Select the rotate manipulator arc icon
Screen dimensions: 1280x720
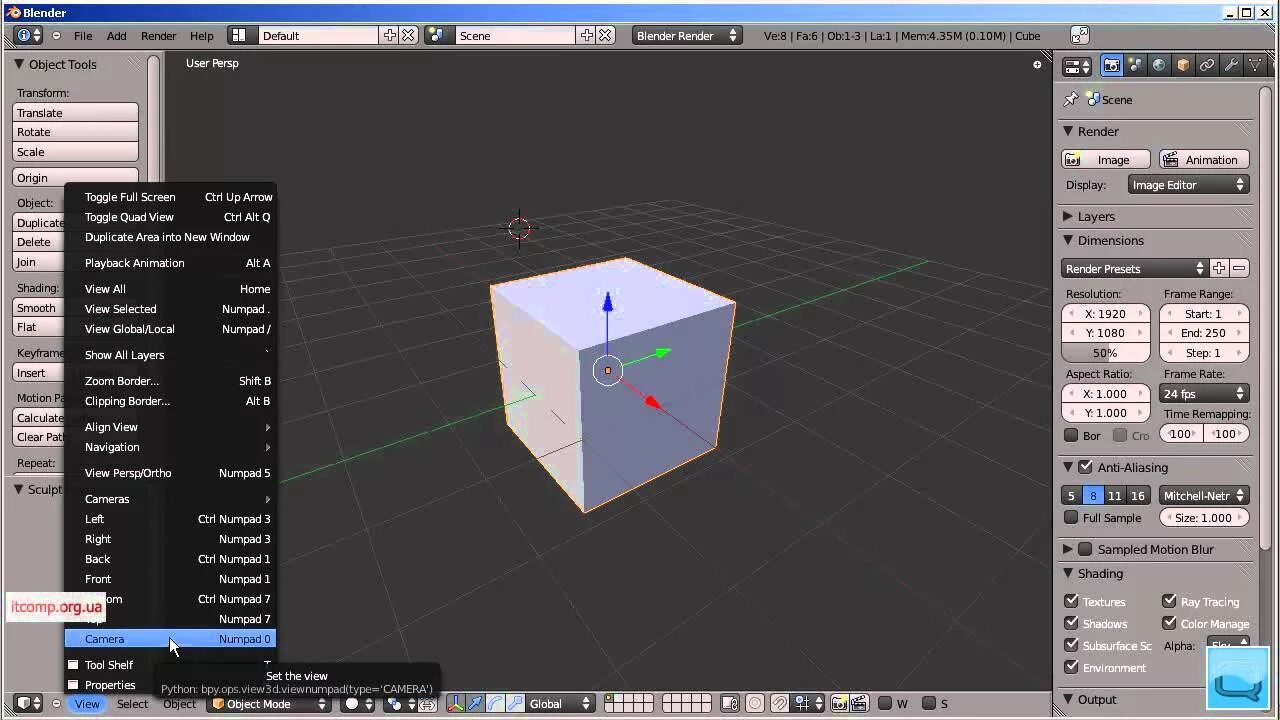click(x=495, y=704)
